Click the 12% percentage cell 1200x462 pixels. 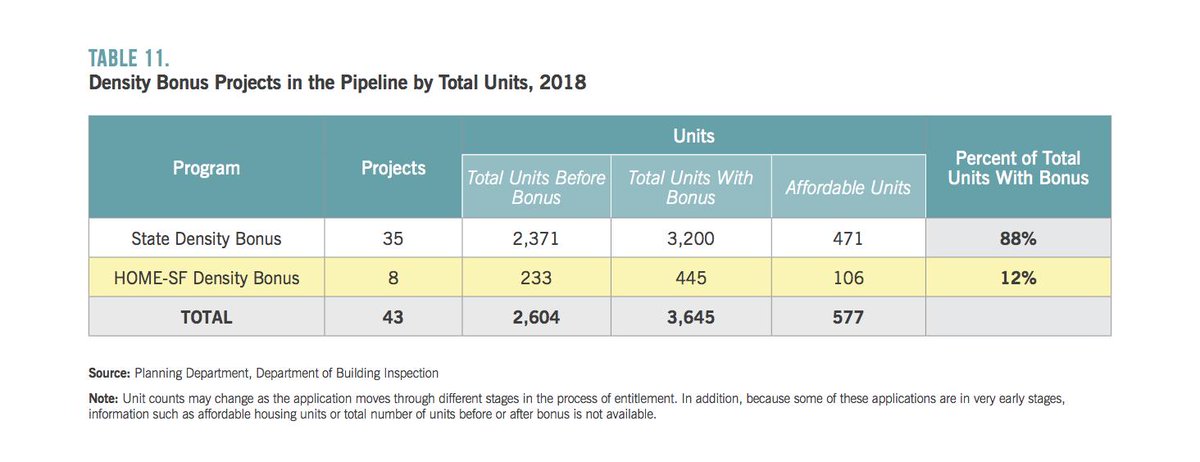1018,278
